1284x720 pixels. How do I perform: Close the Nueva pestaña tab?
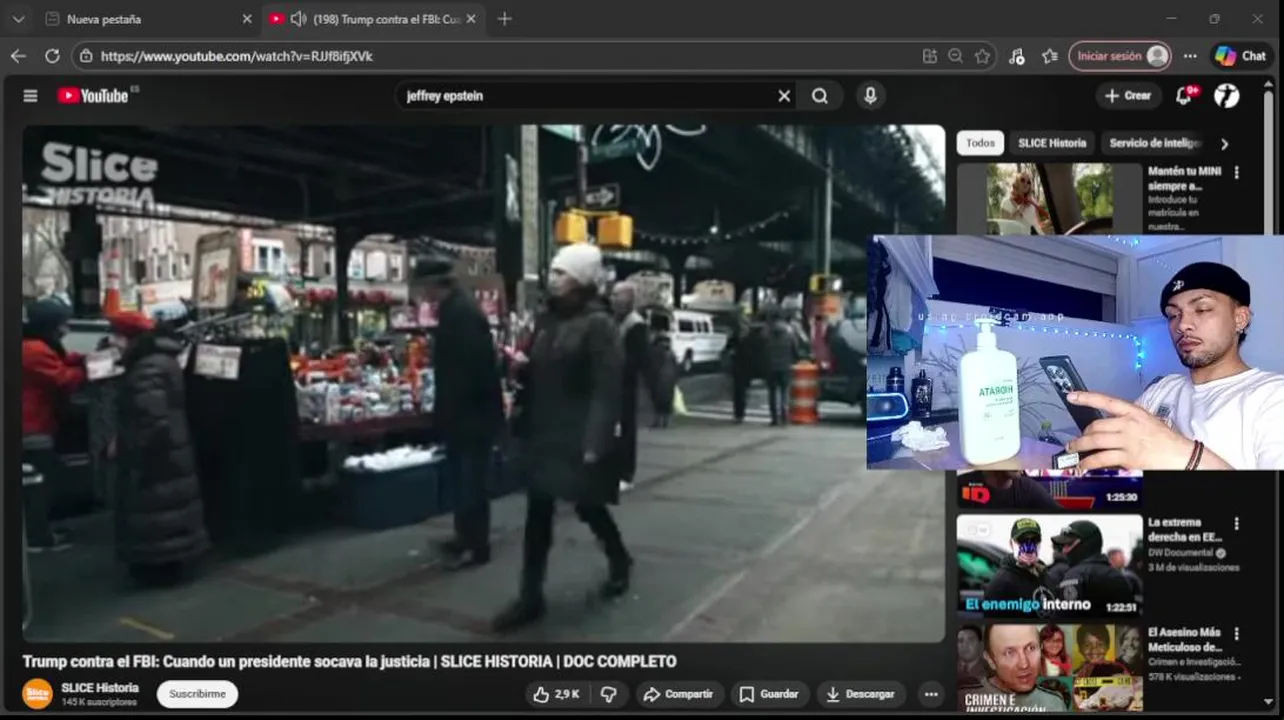tap(247, 19)
